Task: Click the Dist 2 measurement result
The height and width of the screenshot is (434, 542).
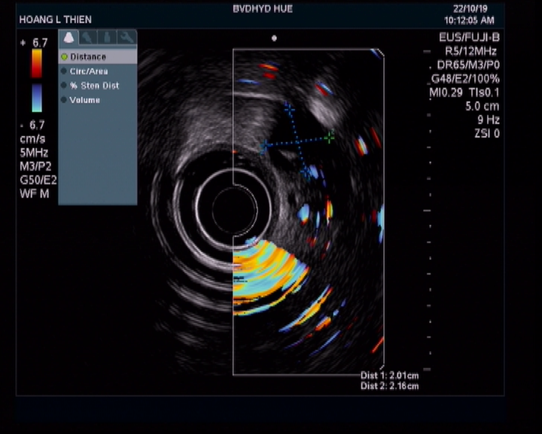Action: [x=389, y=386]
